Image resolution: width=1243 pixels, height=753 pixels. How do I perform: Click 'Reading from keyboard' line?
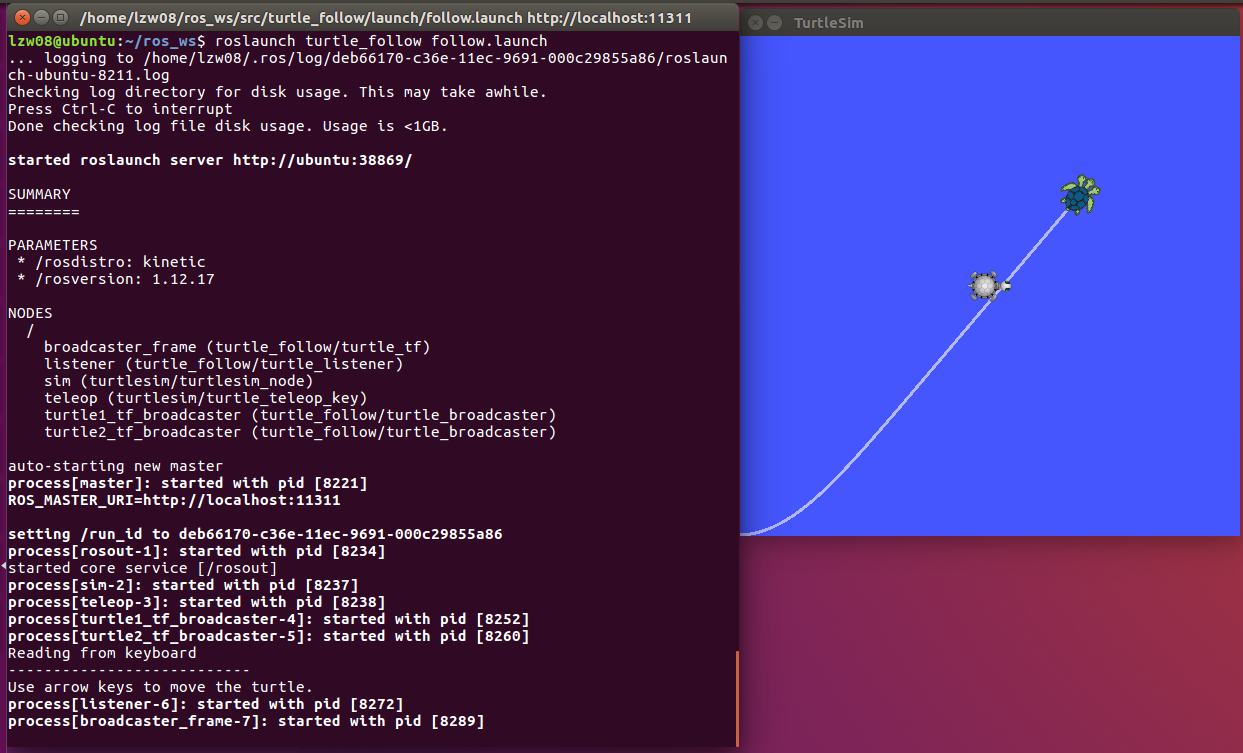click(102, 653)
